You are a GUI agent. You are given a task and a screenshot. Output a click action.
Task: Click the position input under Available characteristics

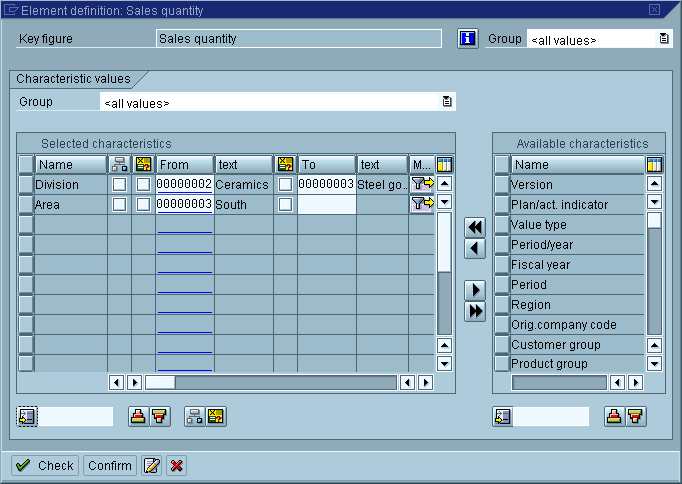coord(551,417)
